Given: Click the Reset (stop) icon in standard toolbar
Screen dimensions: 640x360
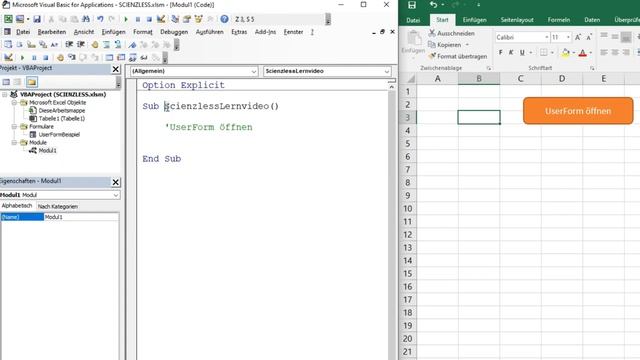Looking at the screenshot, I should click(149, 19).
